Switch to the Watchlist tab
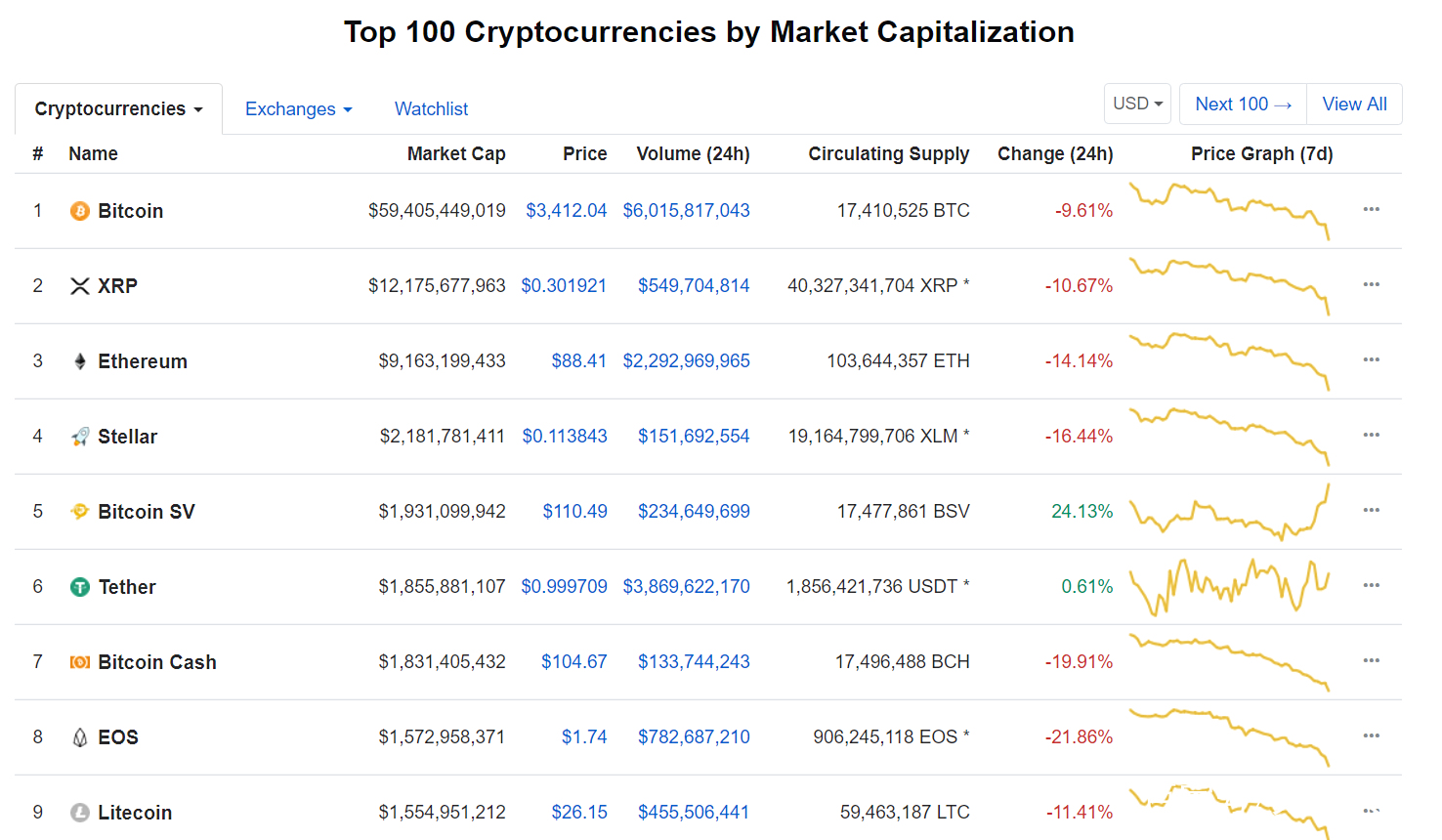This screenshot has height=840, width=1442. [431, 109]
